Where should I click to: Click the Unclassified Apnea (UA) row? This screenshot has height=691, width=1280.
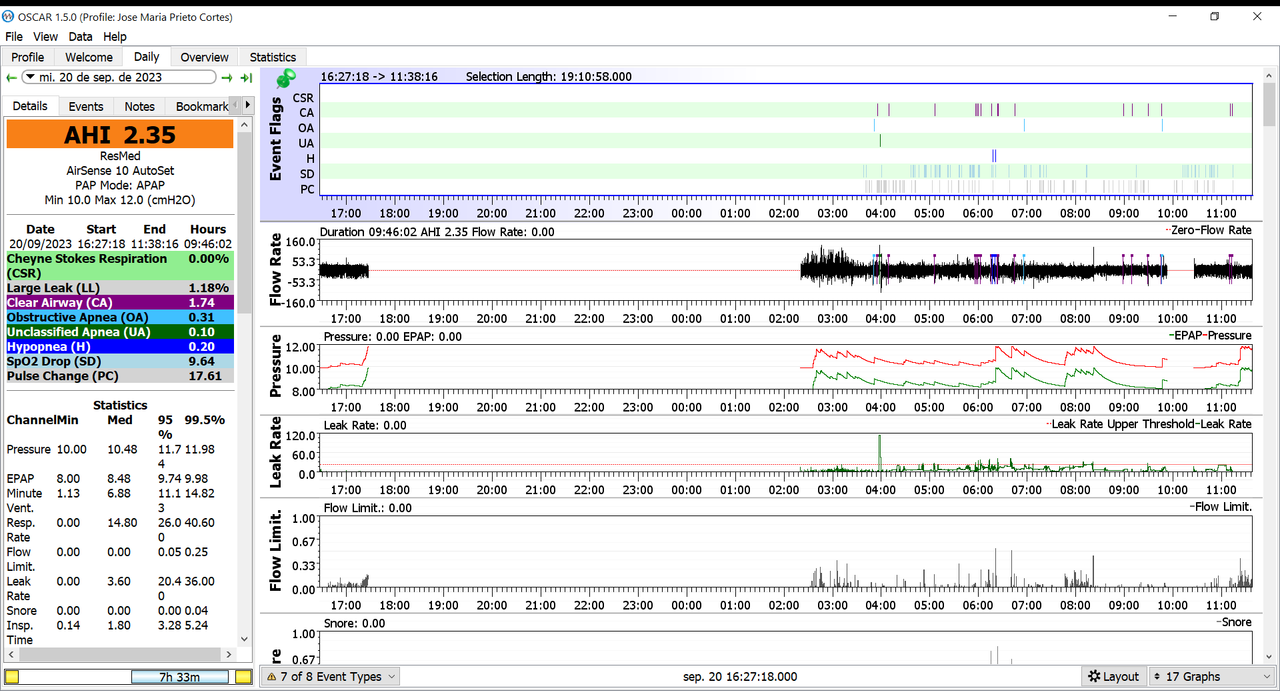[120, 332]
